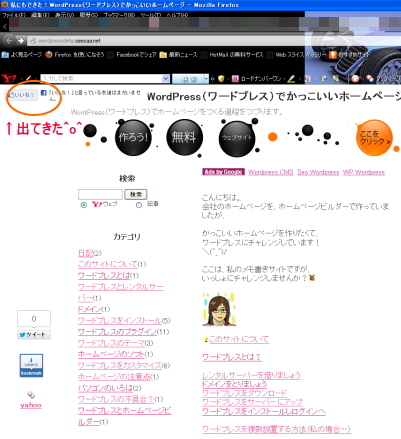Open the パソコンのいろは category link

coord(105,388)
